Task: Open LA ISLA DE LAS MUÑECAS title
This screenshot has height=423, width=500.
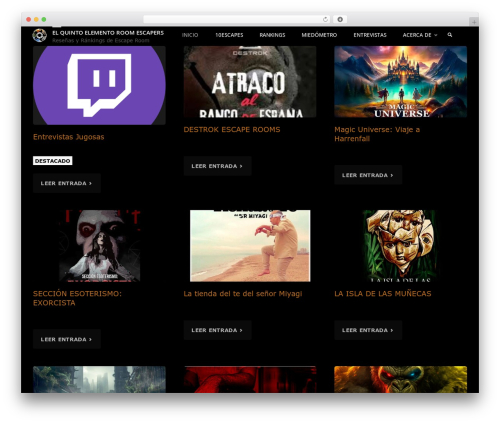Action: 383,294
